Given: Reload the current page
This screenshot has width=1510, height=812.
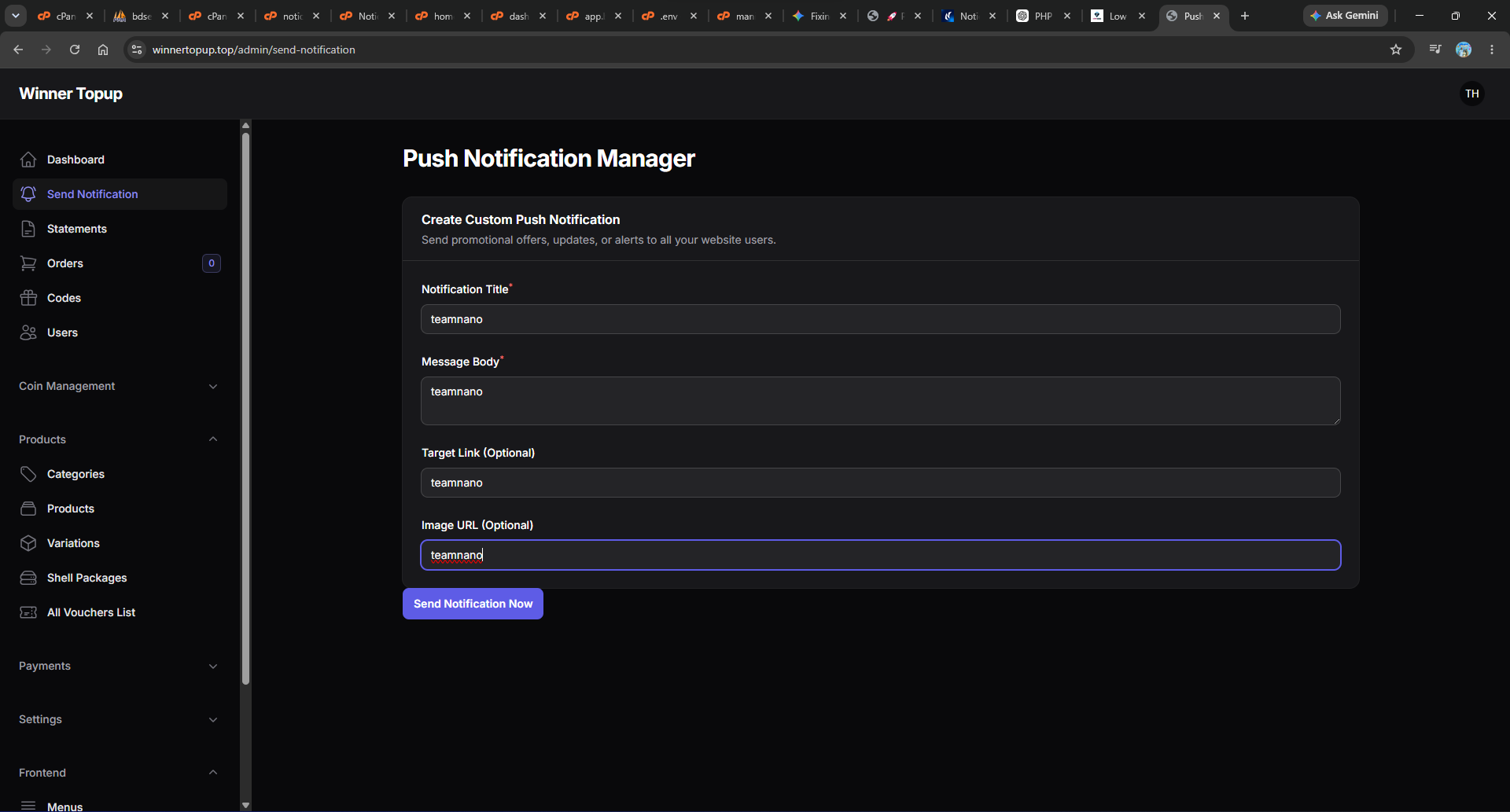Looking at the screenshot, I should (75, 50).
